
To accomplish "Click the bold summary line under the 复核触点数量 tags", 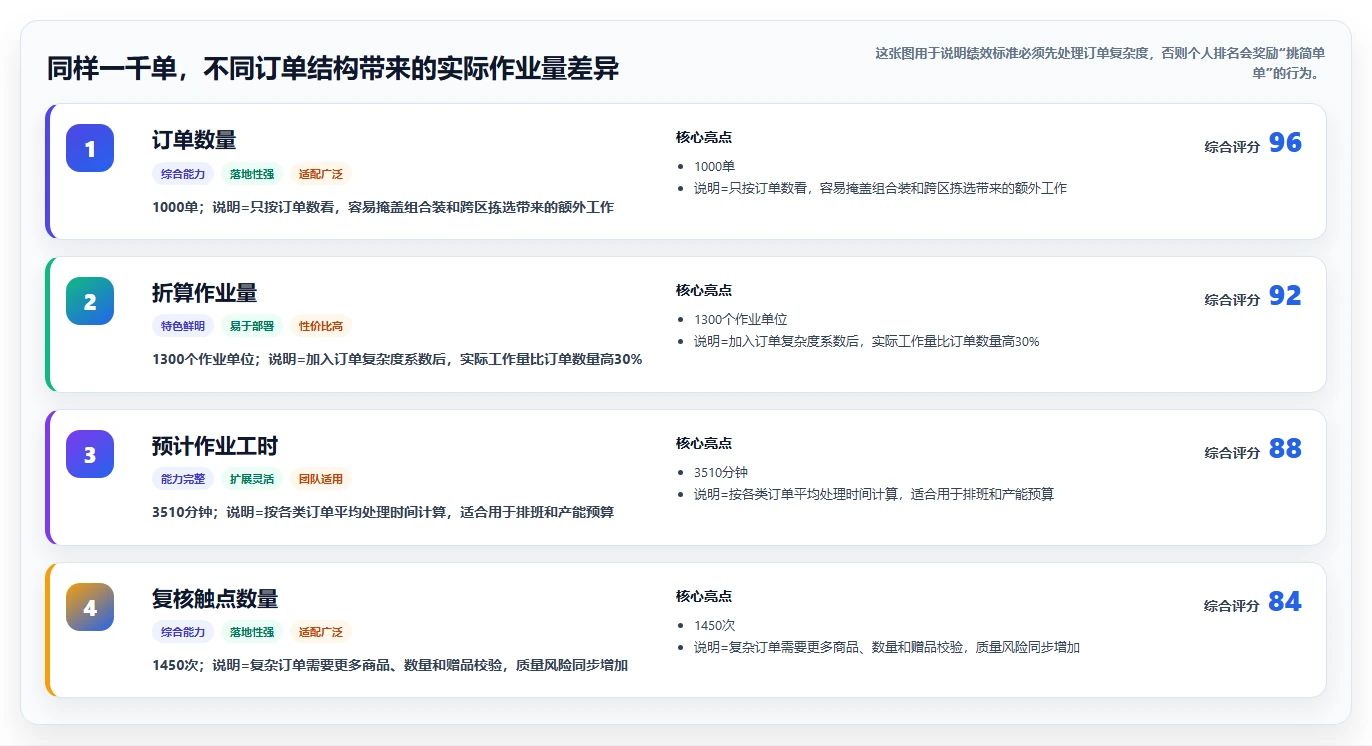I will pyautogui.click(x=390, y=667).
